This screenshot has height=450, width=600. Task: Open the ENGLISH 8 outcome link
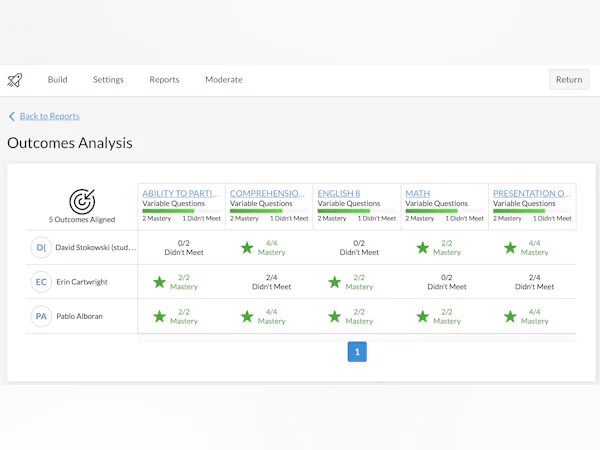pos(339,193)
